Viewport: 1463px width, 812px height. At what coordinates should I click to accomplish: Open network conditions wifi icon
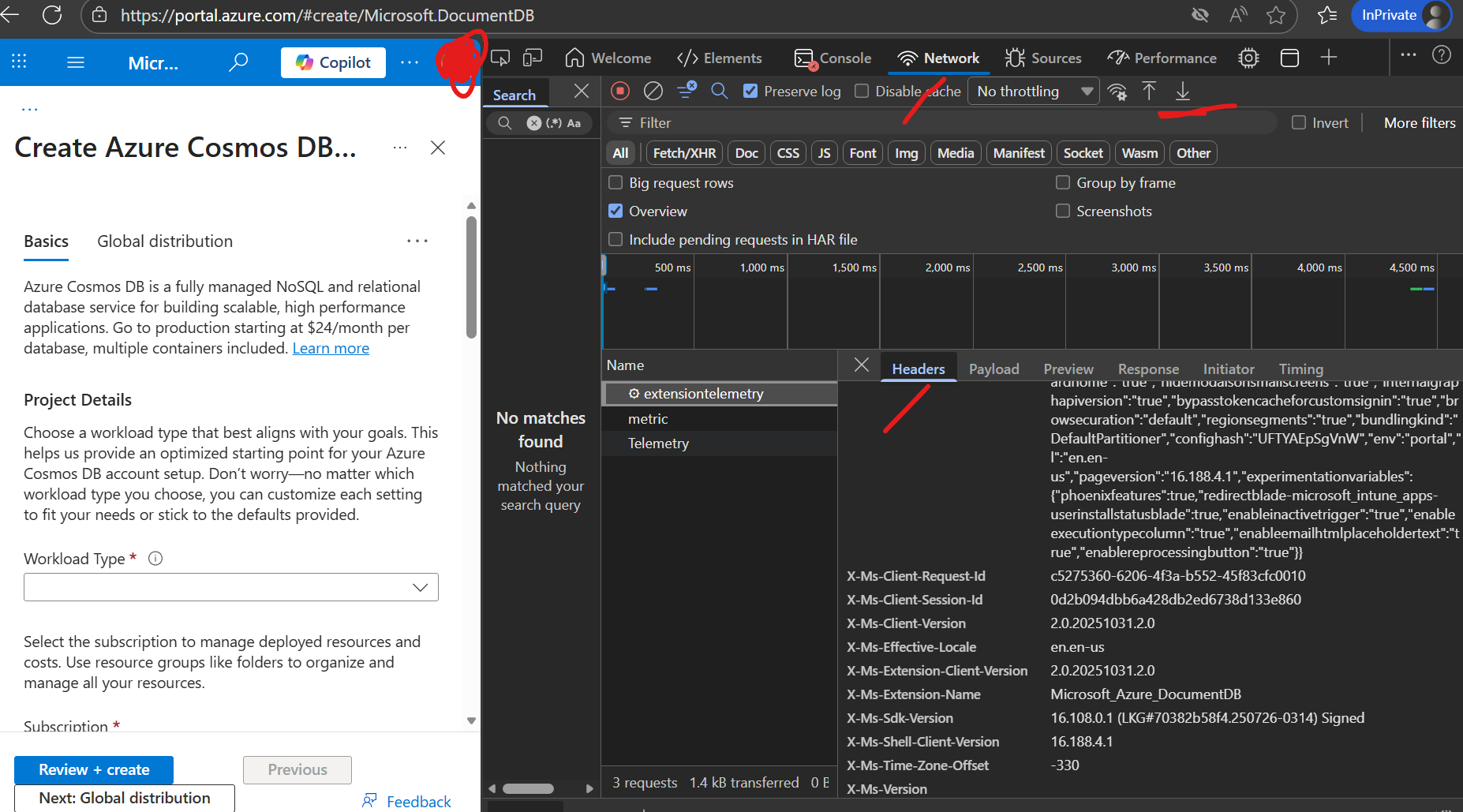tap(1117, 92)
